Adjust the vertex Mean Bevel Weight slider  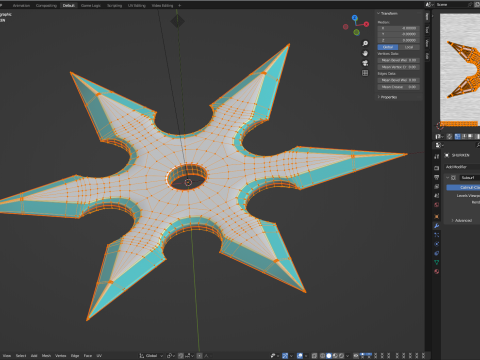click(398, 60)
